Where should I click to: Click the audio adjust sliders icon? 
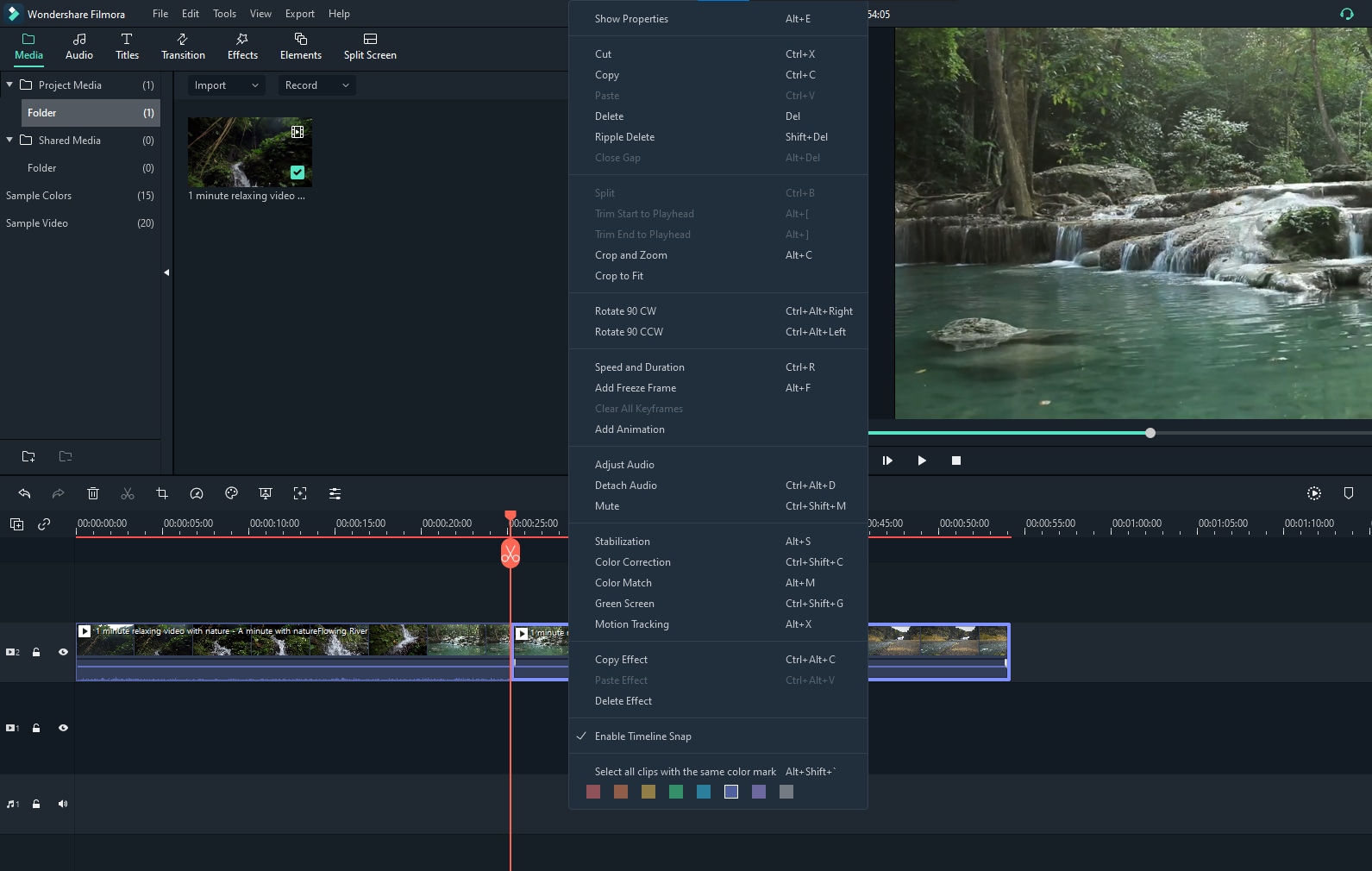(335, 493)
